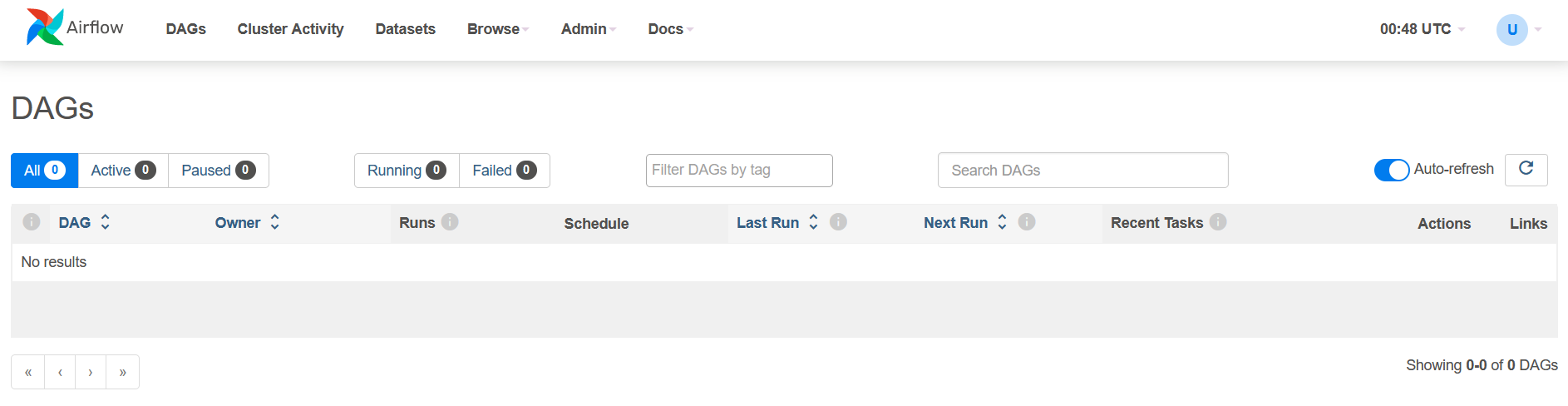Sort the table by Owner

coord(274,222)
